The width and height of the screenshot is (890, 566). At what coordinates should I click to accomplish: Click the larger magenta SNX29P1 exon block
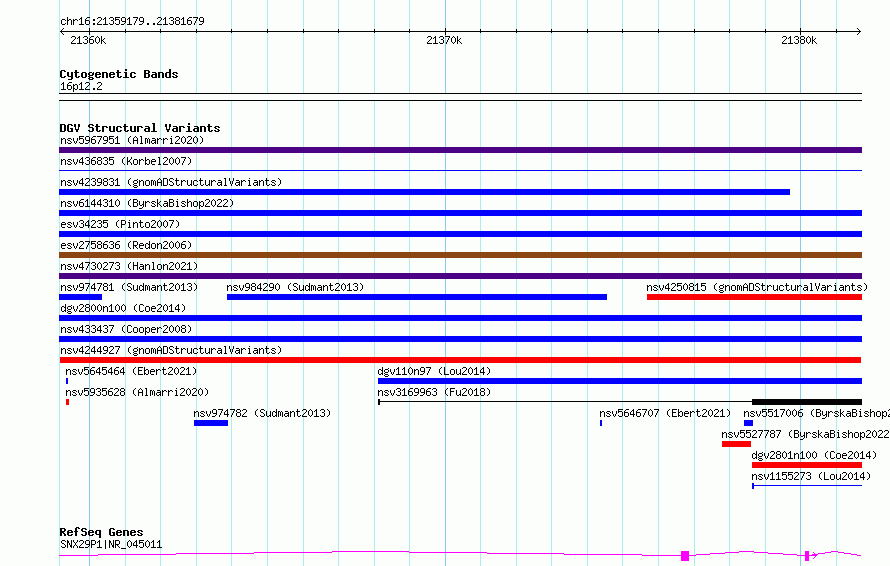pos(685,556)
